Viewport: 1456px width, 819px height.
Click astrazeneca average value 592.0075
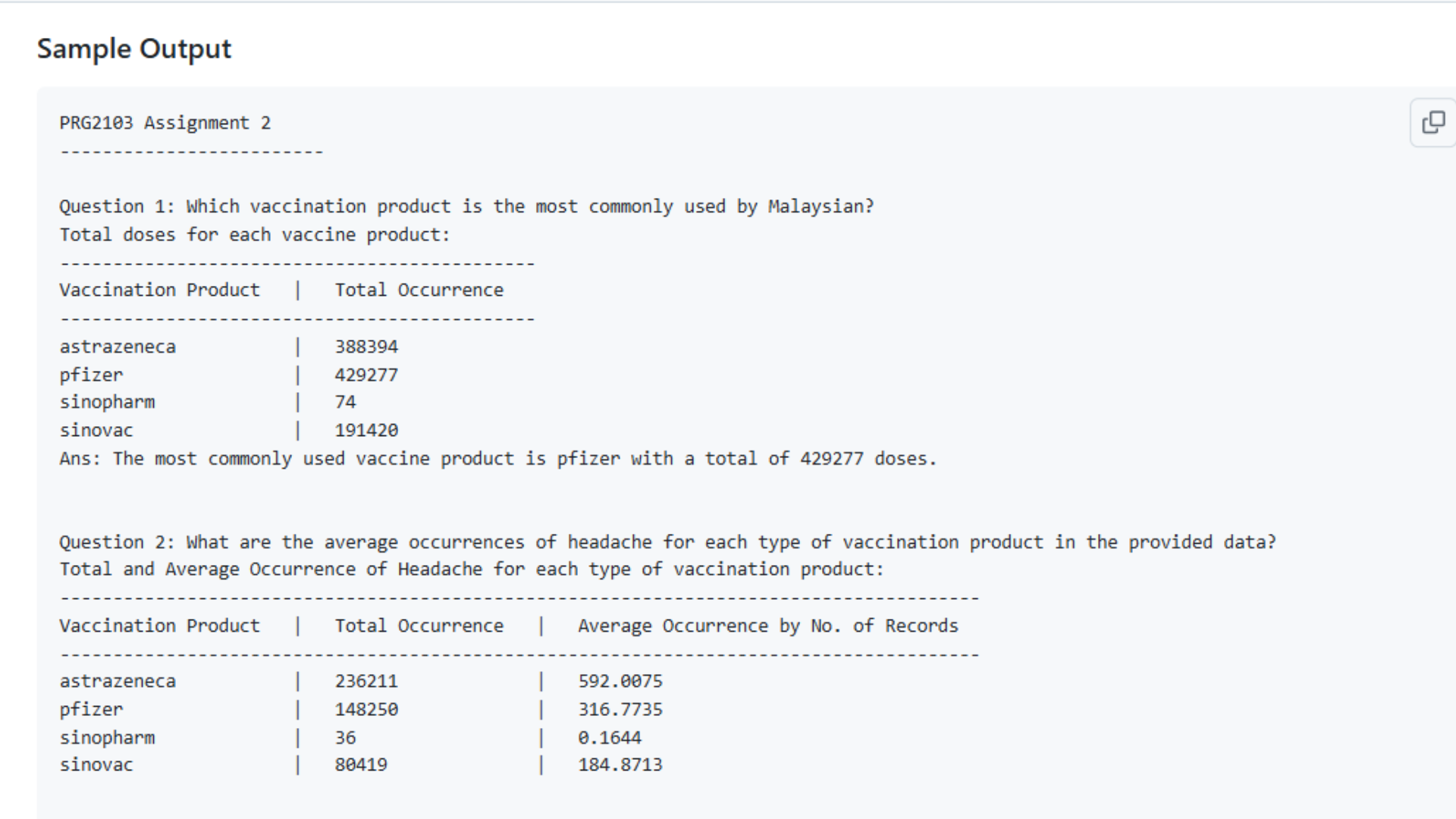click(620, 681)
